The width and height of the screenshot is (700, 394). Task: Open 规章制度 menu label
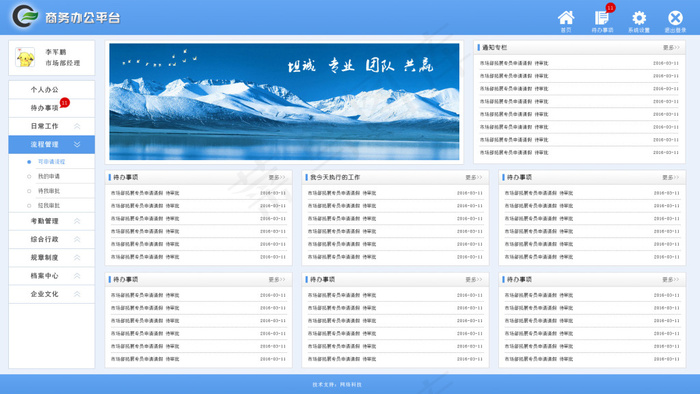(45, 258)
